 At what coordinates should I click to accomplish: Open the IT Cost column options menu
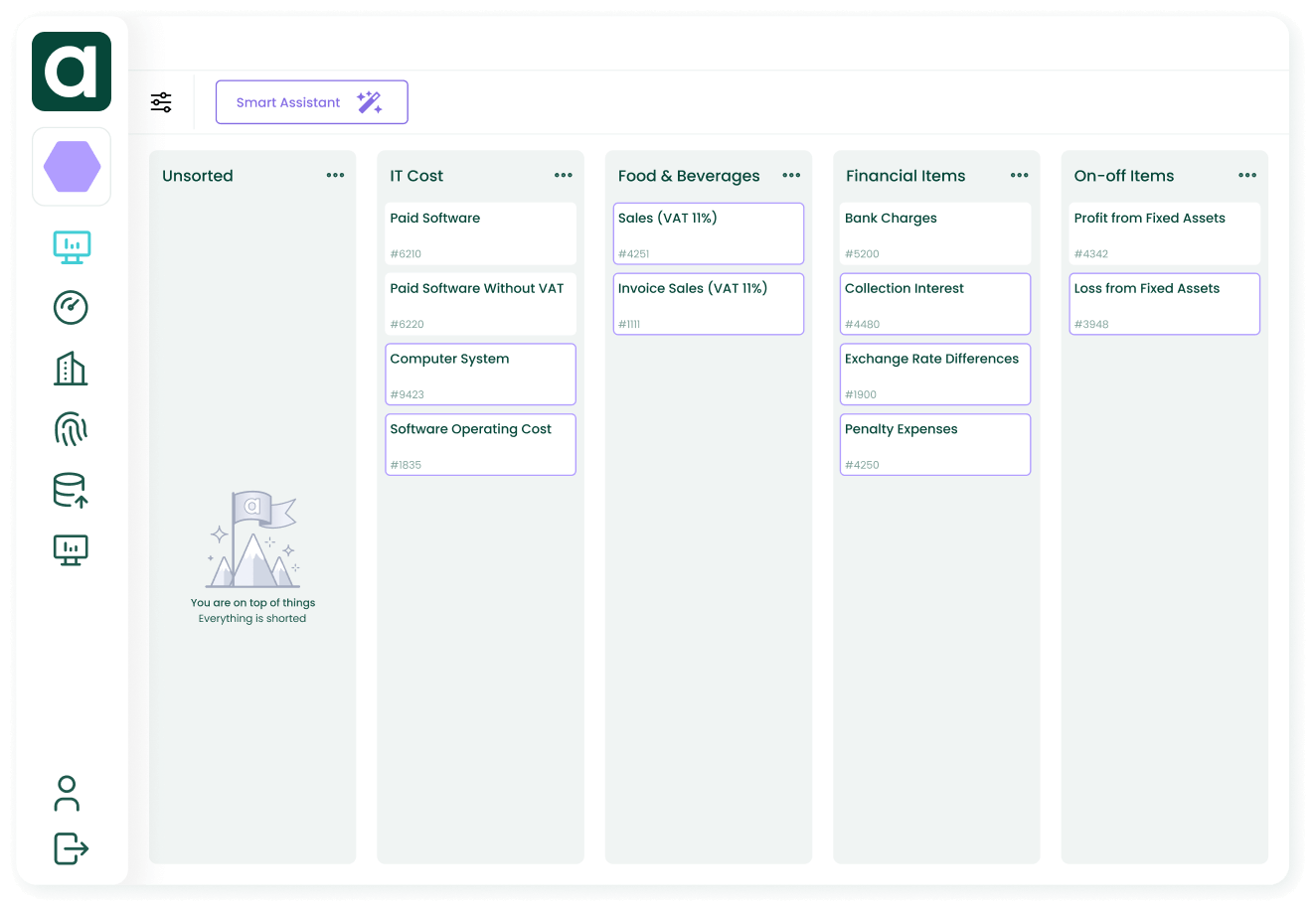[564, 176]
